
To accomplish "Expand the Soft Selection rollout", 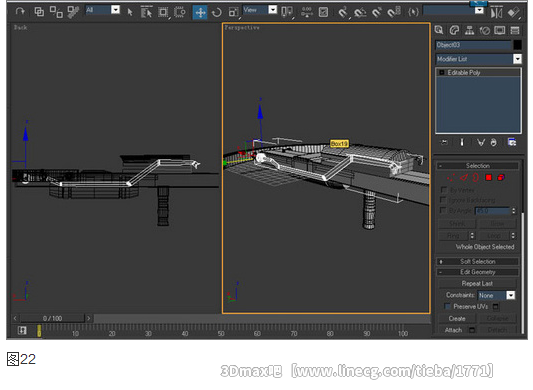I will tap(477, 261).
